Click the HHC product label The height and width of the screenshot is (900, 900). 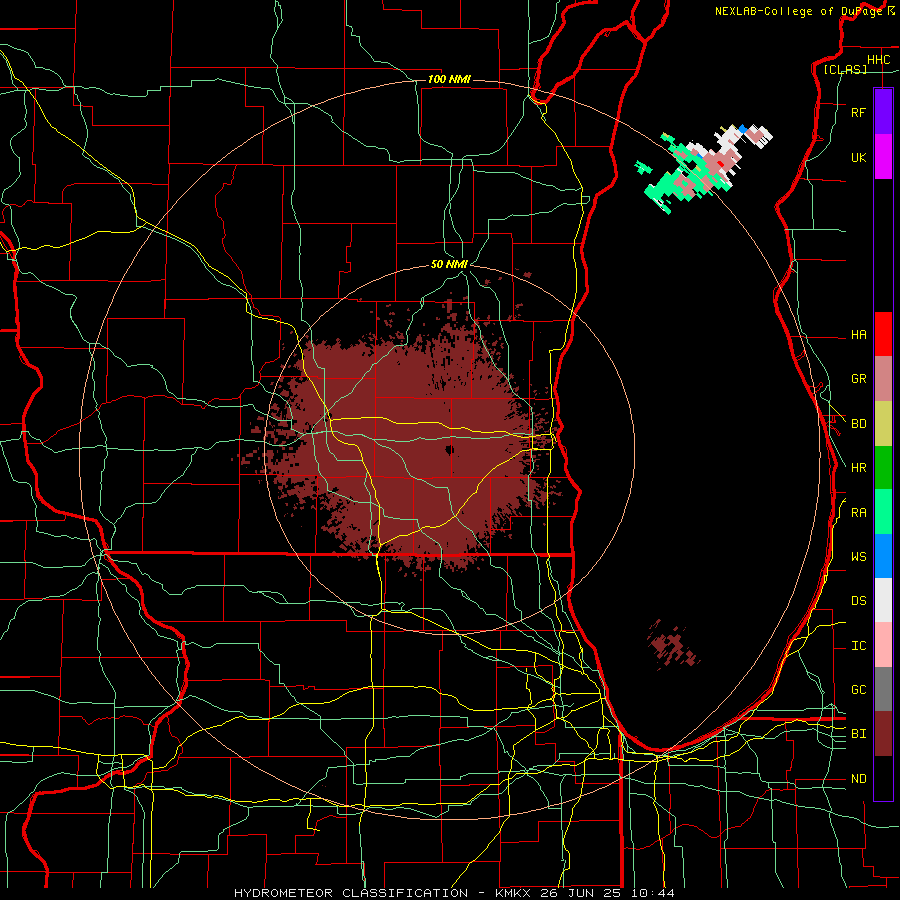click(x=878, y=60)
